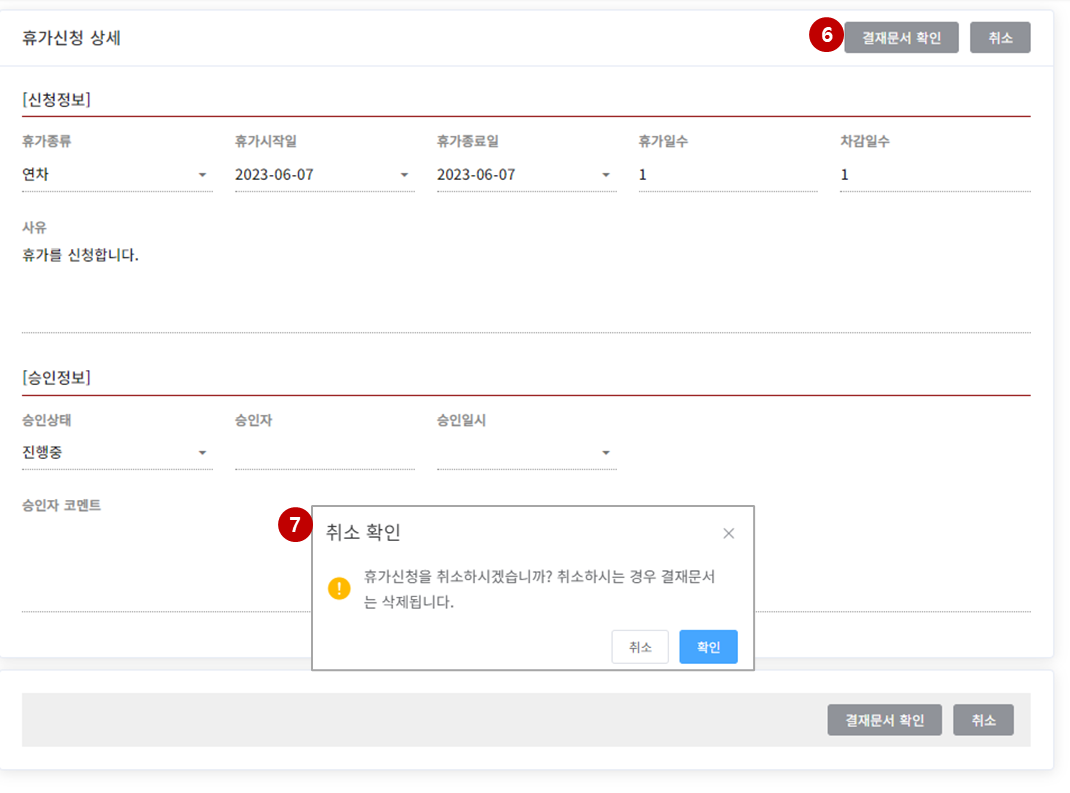Click the red number 7 marker badge
The height and width of the screenshot is (793, 1070).
click(294, 525)
